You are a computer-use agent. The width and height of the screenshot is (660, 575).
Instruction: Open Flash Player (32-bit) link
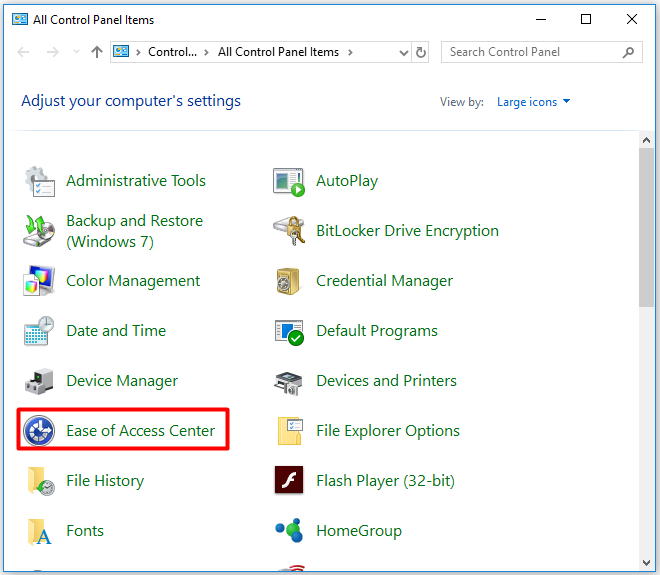tap(385, 481)
